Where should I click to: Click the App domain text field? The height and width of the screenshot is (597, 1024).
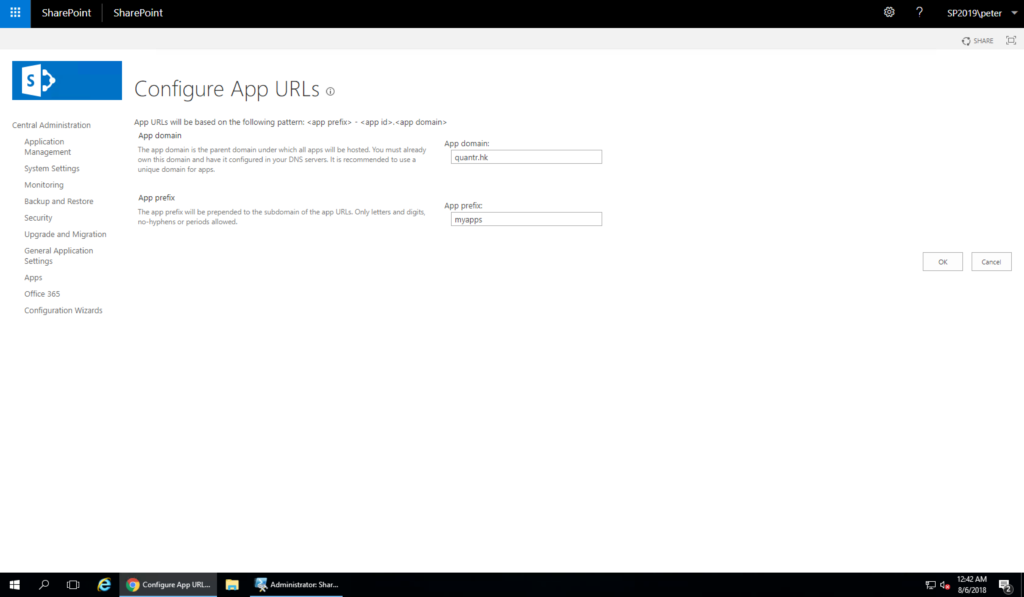526,157
